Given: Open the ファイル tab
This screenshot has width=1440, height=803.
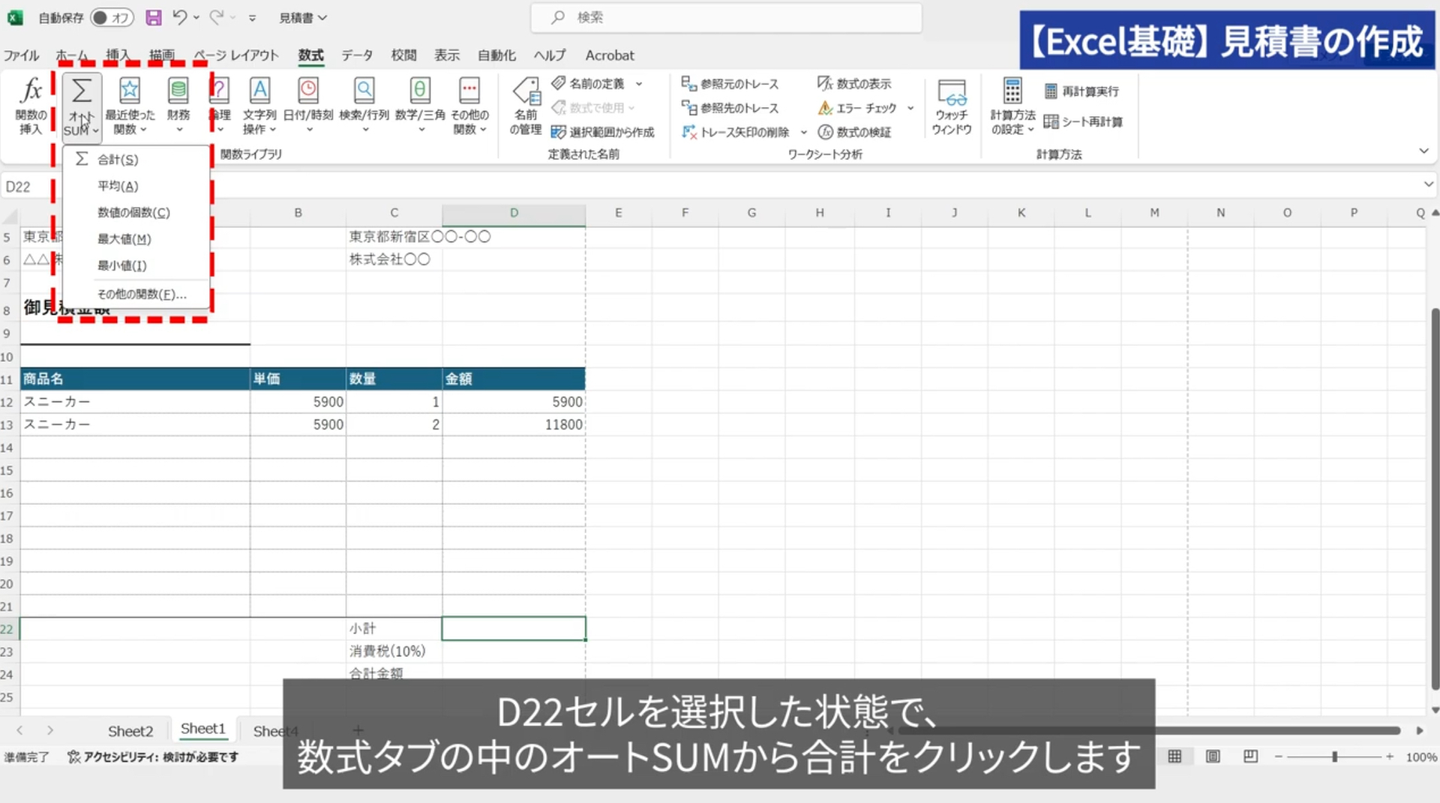Looking at the screenshot, I should (21, 55).
